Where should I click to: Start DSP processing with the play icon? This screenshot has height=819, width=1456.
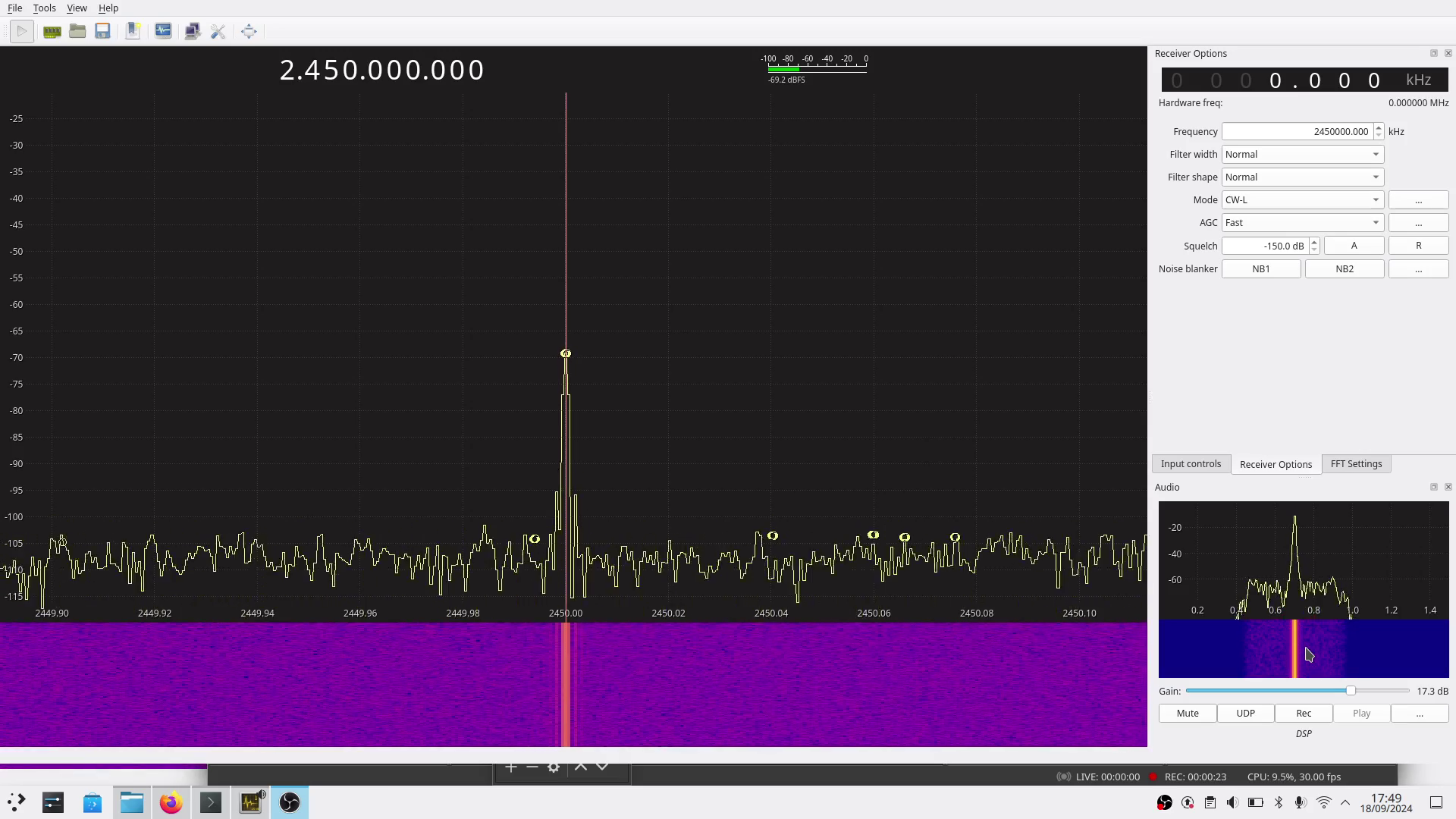(22, 31)
